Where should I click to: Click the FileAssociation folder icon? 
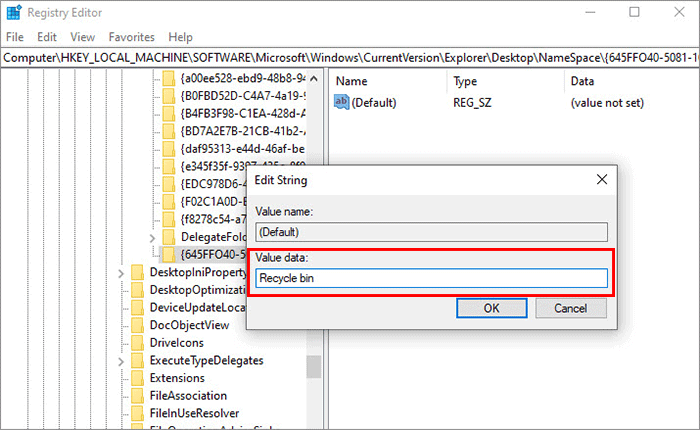tap(138, 396)
